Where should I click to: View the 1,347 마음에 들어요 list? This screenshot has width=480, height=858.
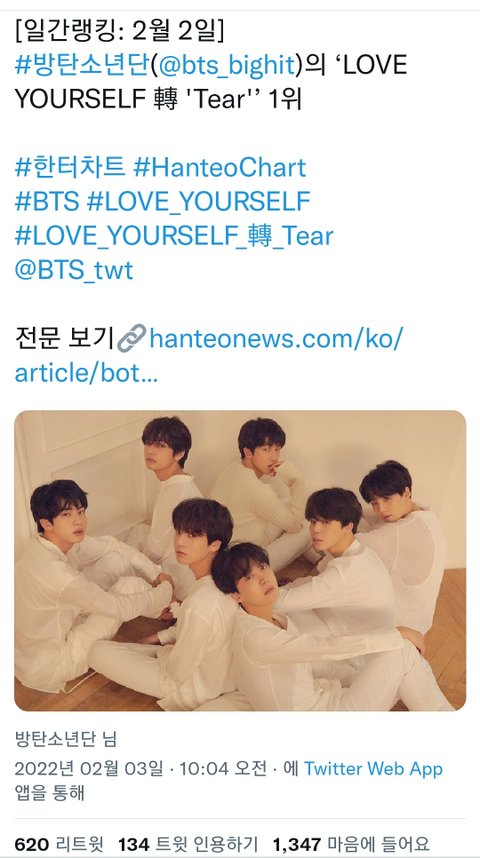[x=351, y=844]
